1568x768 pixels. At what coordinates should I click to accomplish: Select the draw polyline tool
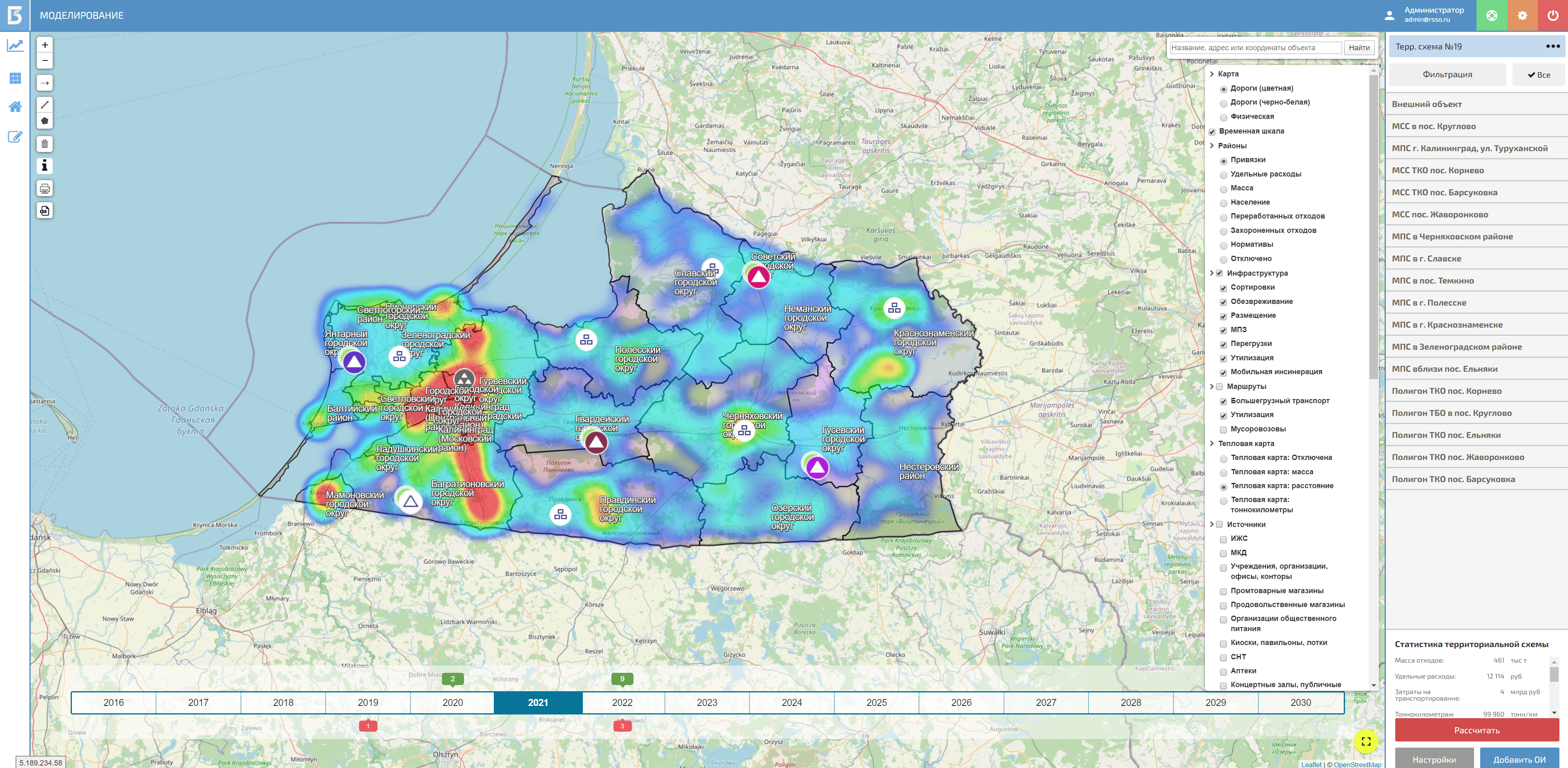point(45,105)
